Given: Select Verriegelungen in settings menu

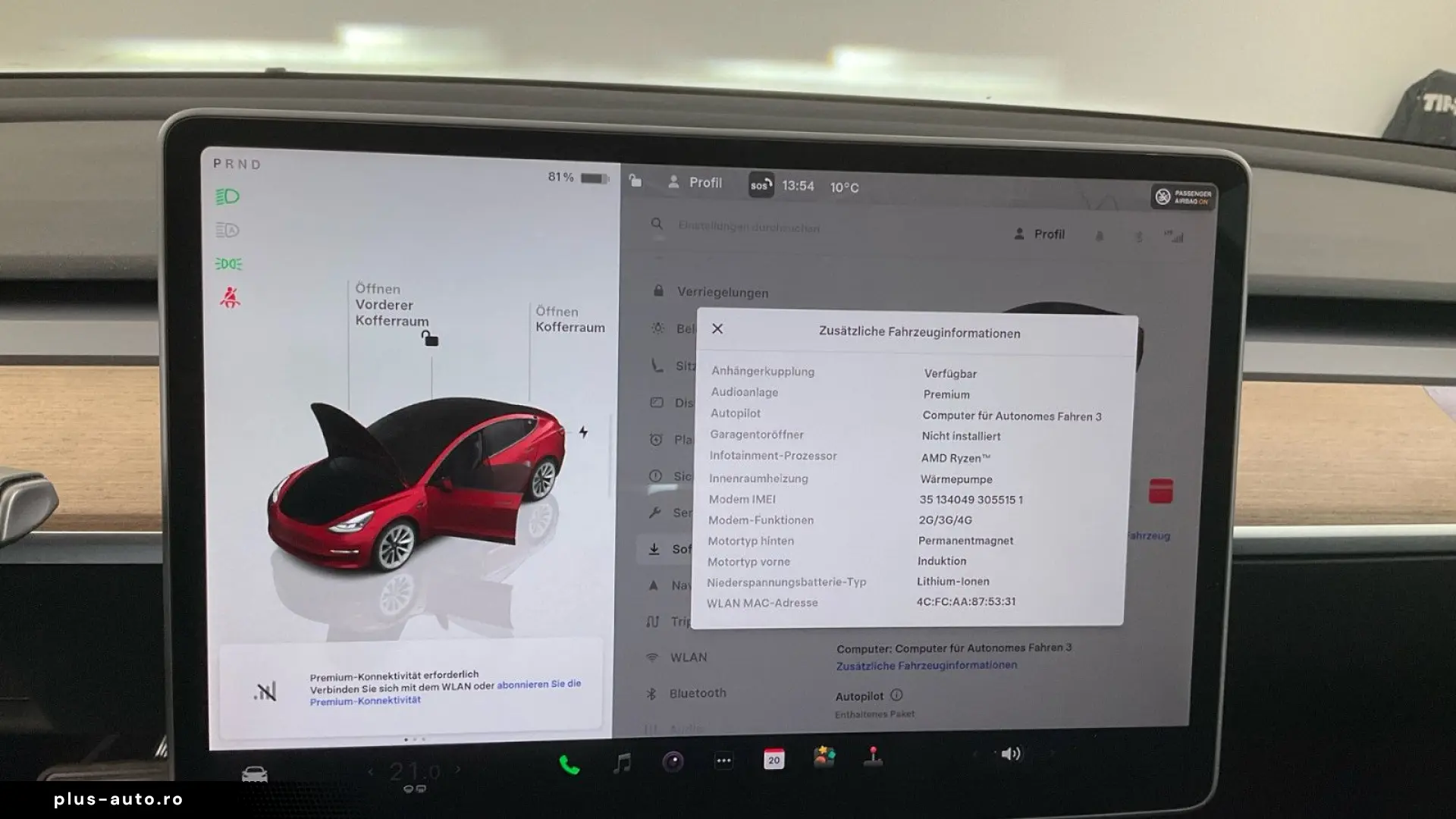Looking at the screenshot, I should point(722,293).
